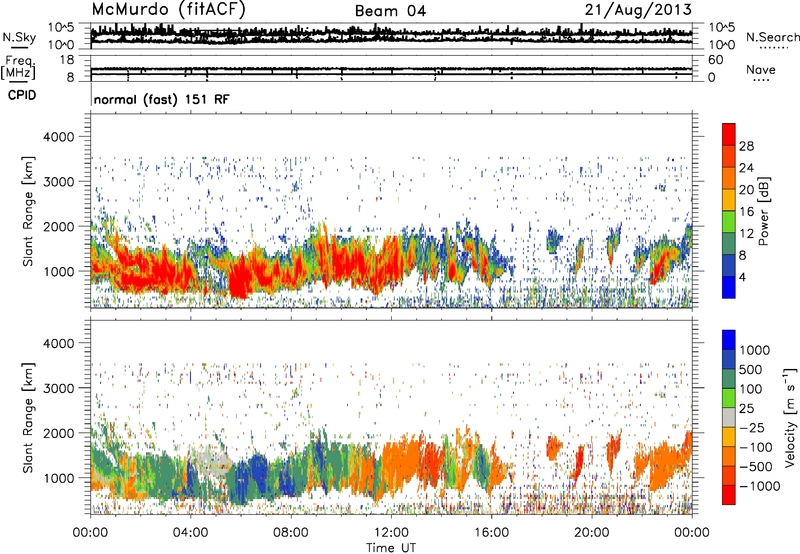
Task: Click the 3000 tick on power panel
Action: pos(58,182)
